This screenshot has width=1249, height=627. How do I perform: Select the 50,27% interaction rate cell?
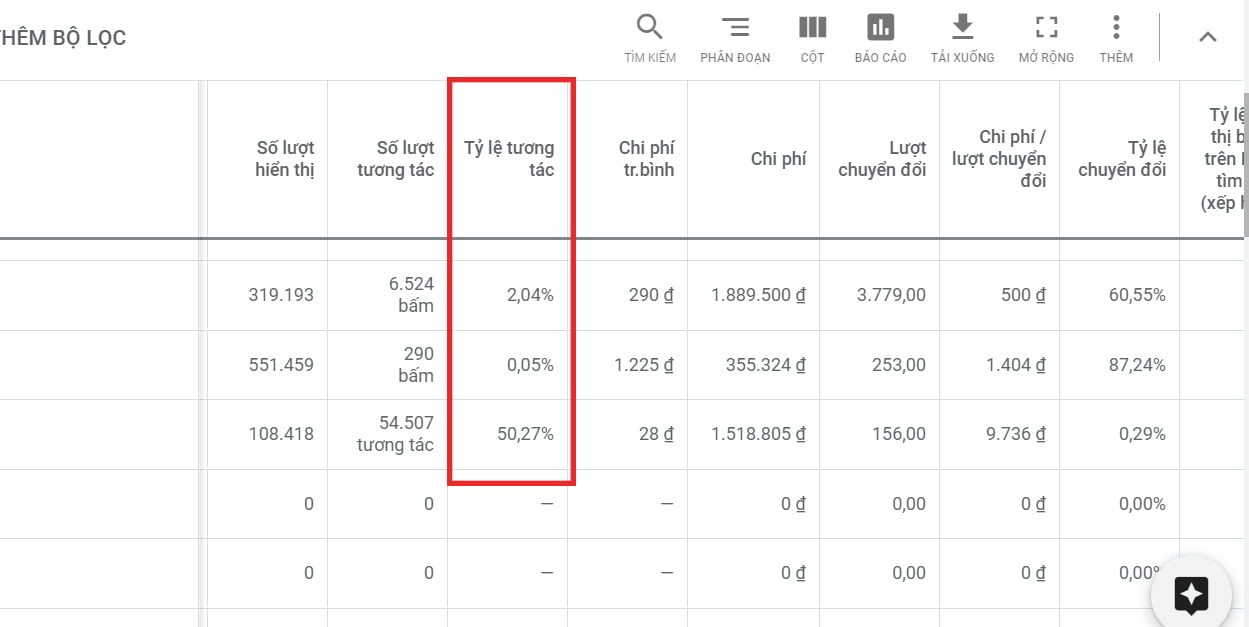coord(508,435)
